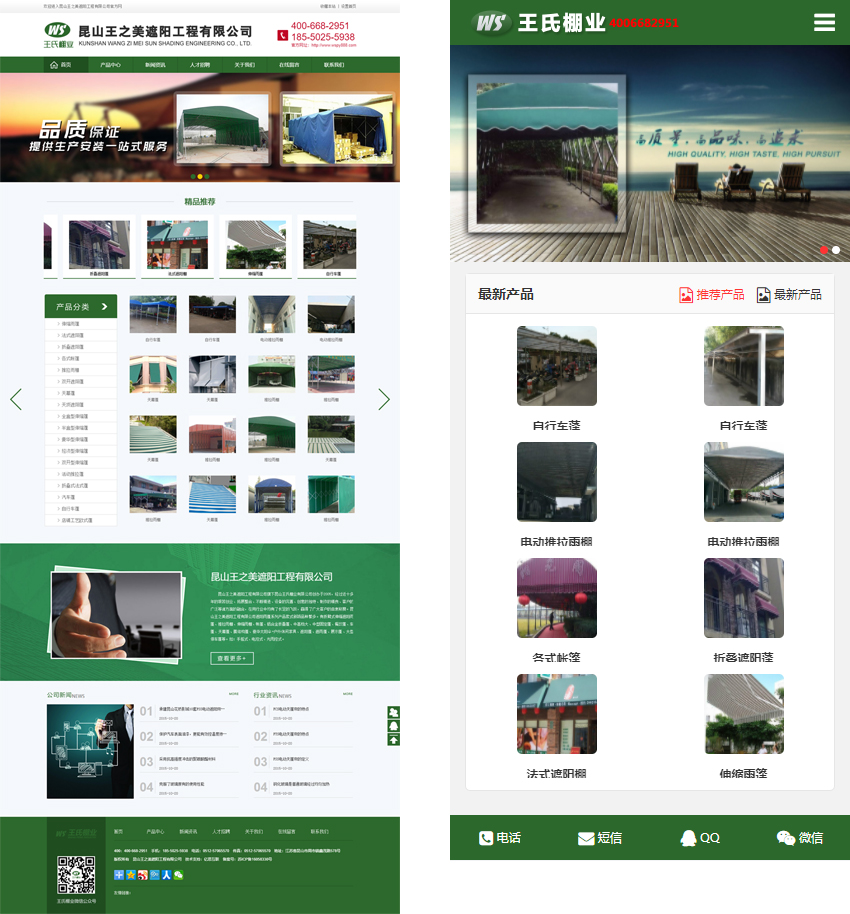The image size is (850, 914).
Task: Open the 伸缩雨篷 product thumbnail in mobile list
Action: 743,714
